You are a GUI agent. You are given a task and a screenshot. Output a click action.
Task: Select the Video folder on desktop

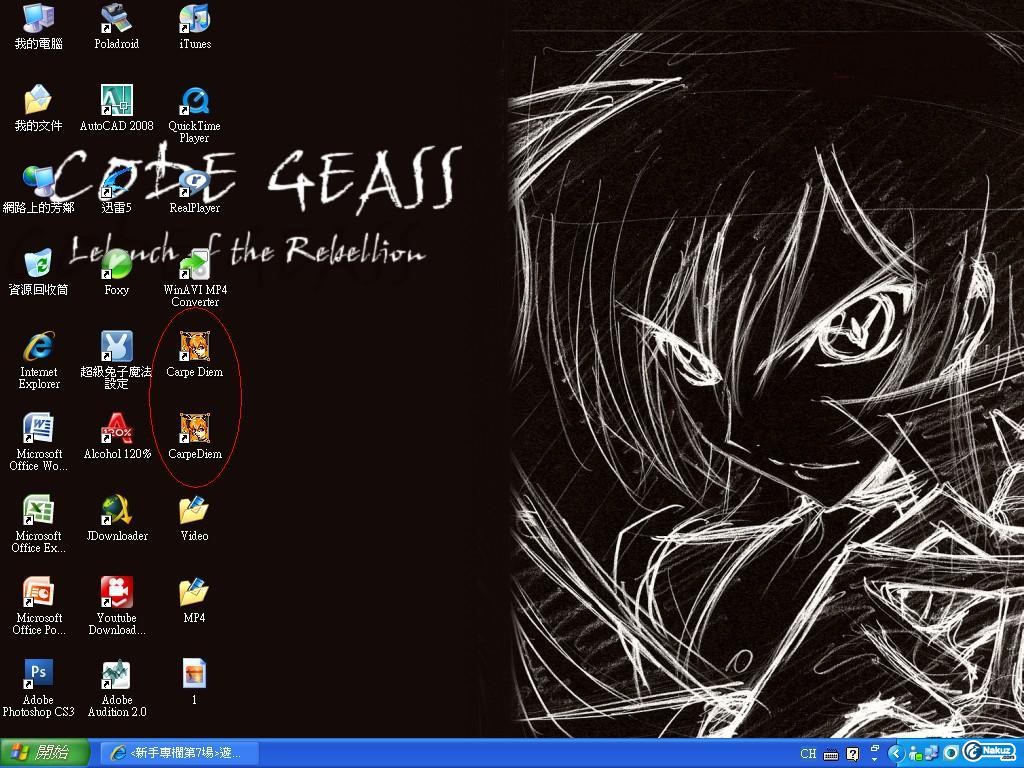pos(194,511)
